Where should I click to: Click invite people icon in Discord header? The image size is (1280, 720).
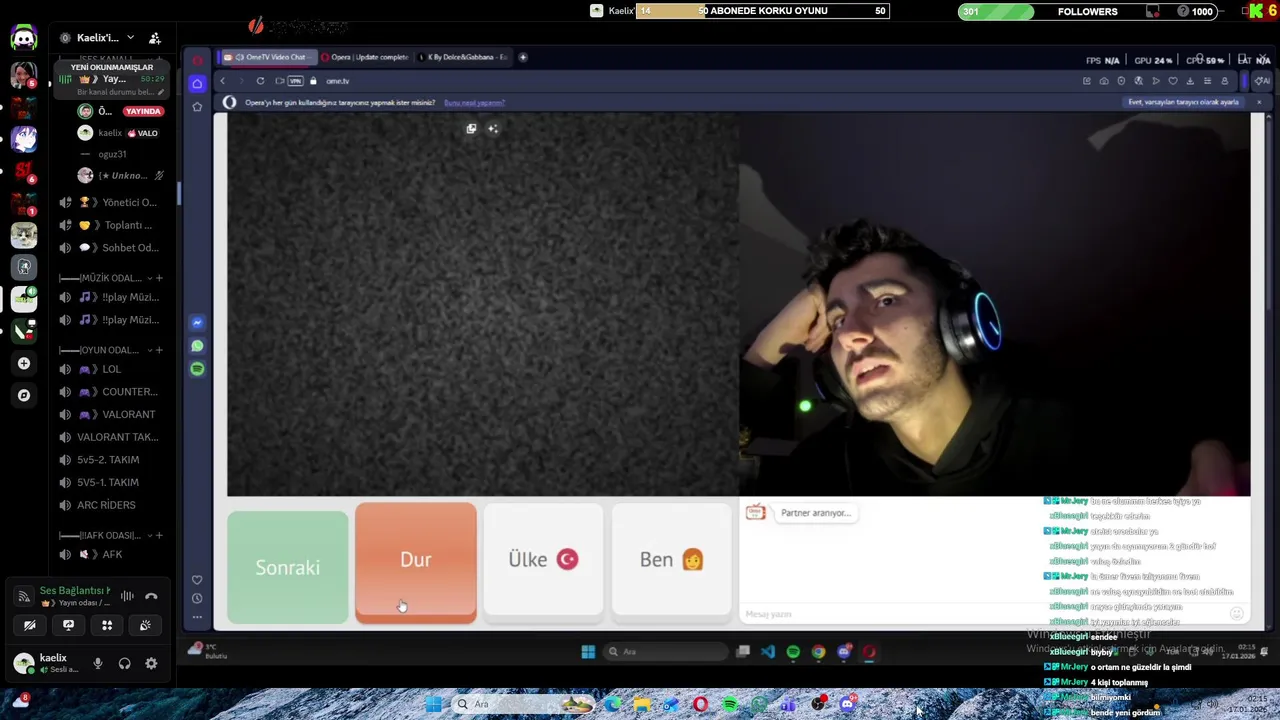[155, 38]
